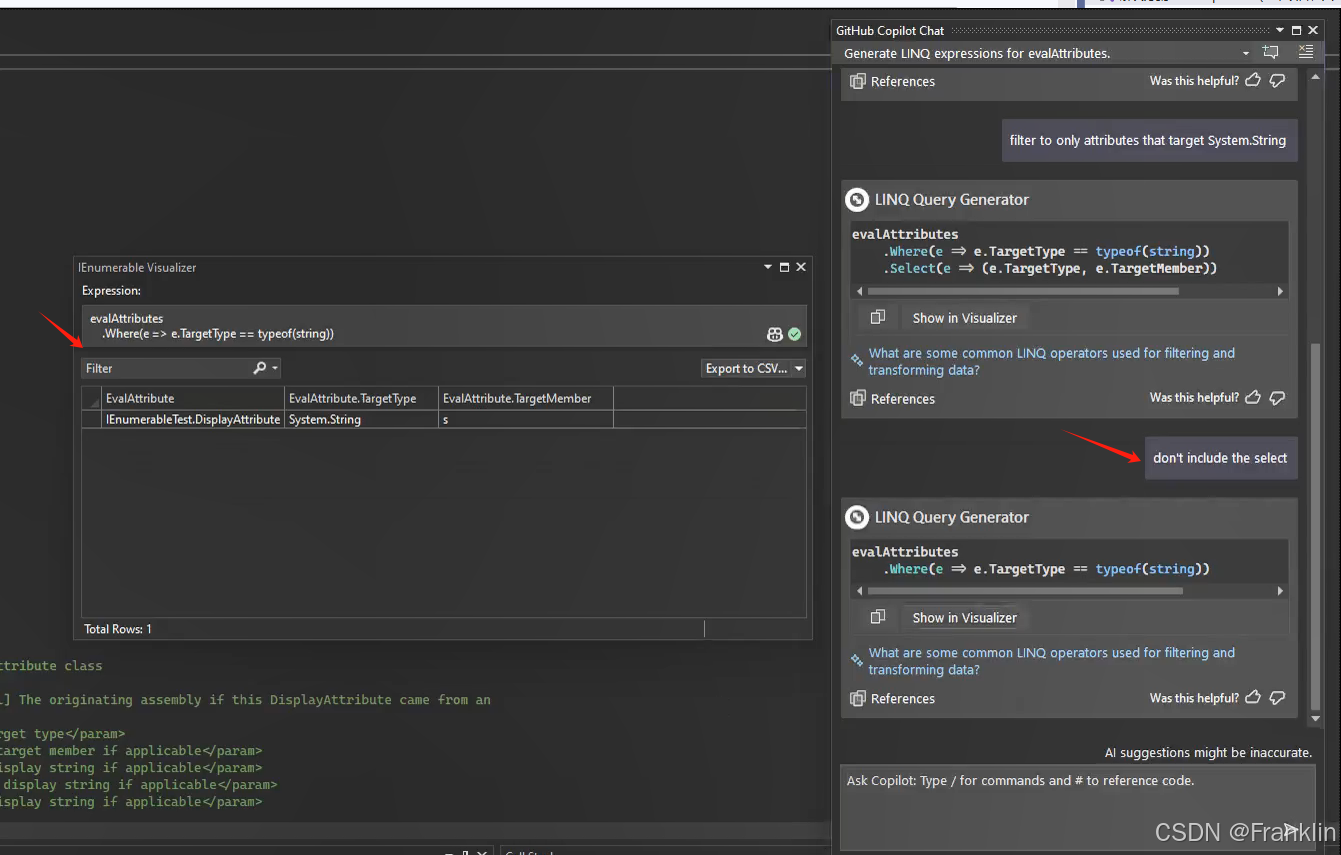1341x855 pixels.
Task: Select the 'don't include the select' message
Action: click(1220, 458)
